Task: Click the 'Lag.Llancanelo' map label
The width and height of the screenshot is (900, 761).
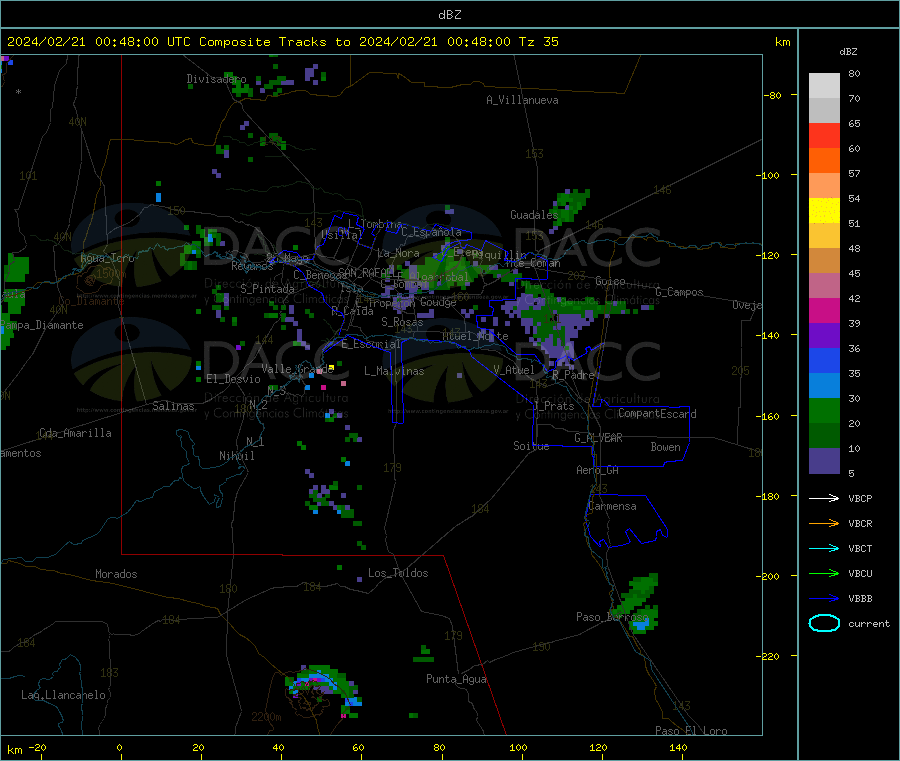Action: pos(63,695)
